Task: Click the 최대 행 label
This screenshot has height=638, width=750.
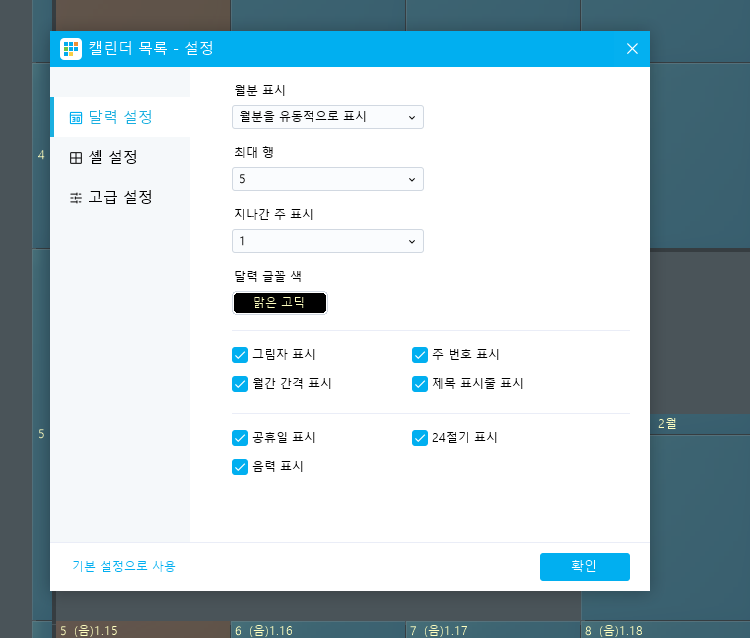Action: [254, 152]
